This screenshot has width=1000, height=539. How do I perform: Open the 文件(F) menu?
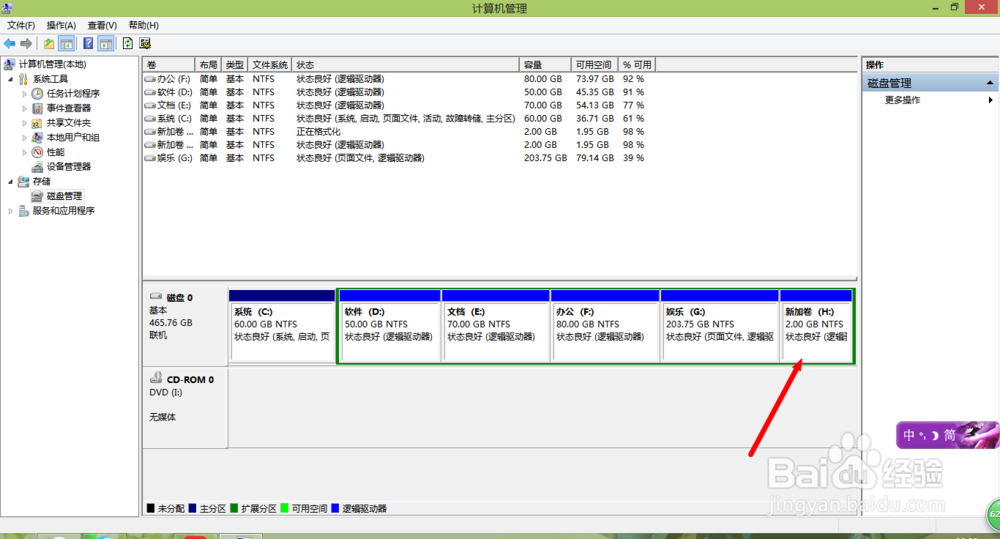(x=20, y=26)
